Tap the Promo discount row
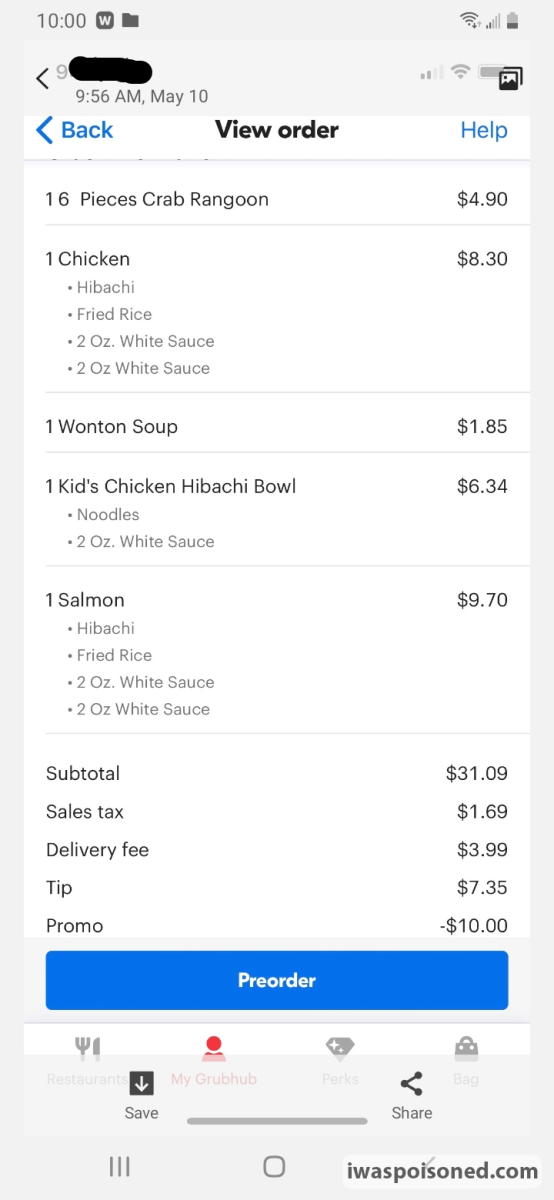This screenshot has height=1200, width=554. (x=277, y=925)
